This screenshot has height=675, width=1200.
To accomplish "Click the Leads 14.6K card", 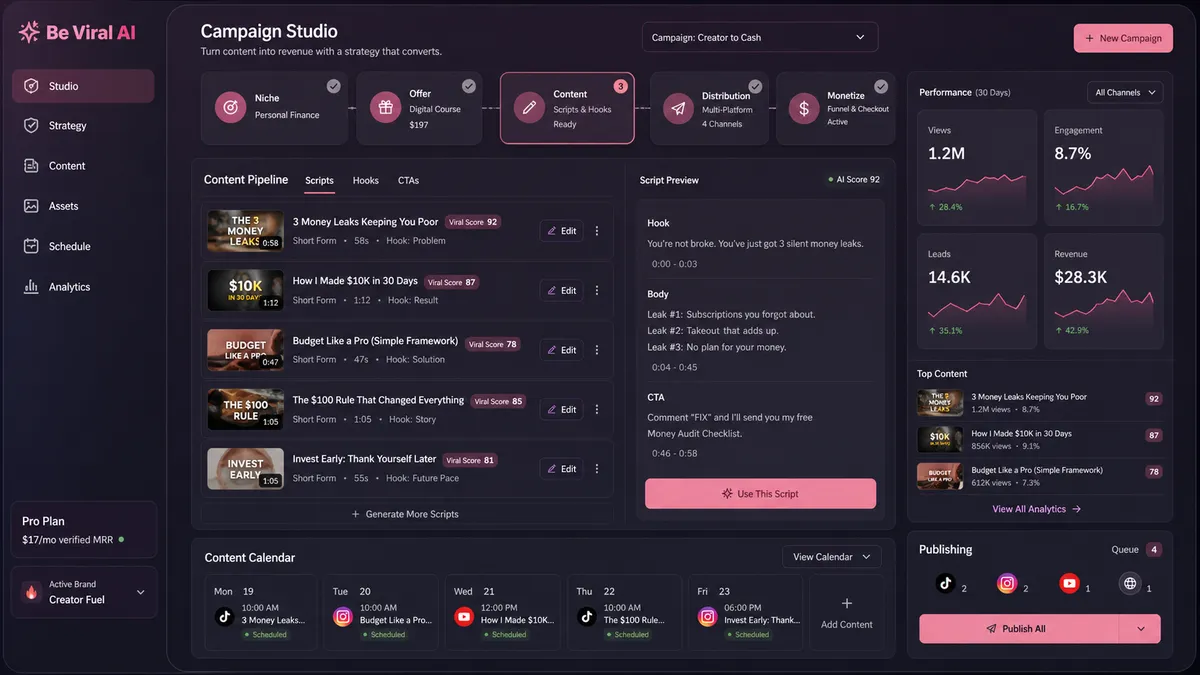I will point(977,290).
